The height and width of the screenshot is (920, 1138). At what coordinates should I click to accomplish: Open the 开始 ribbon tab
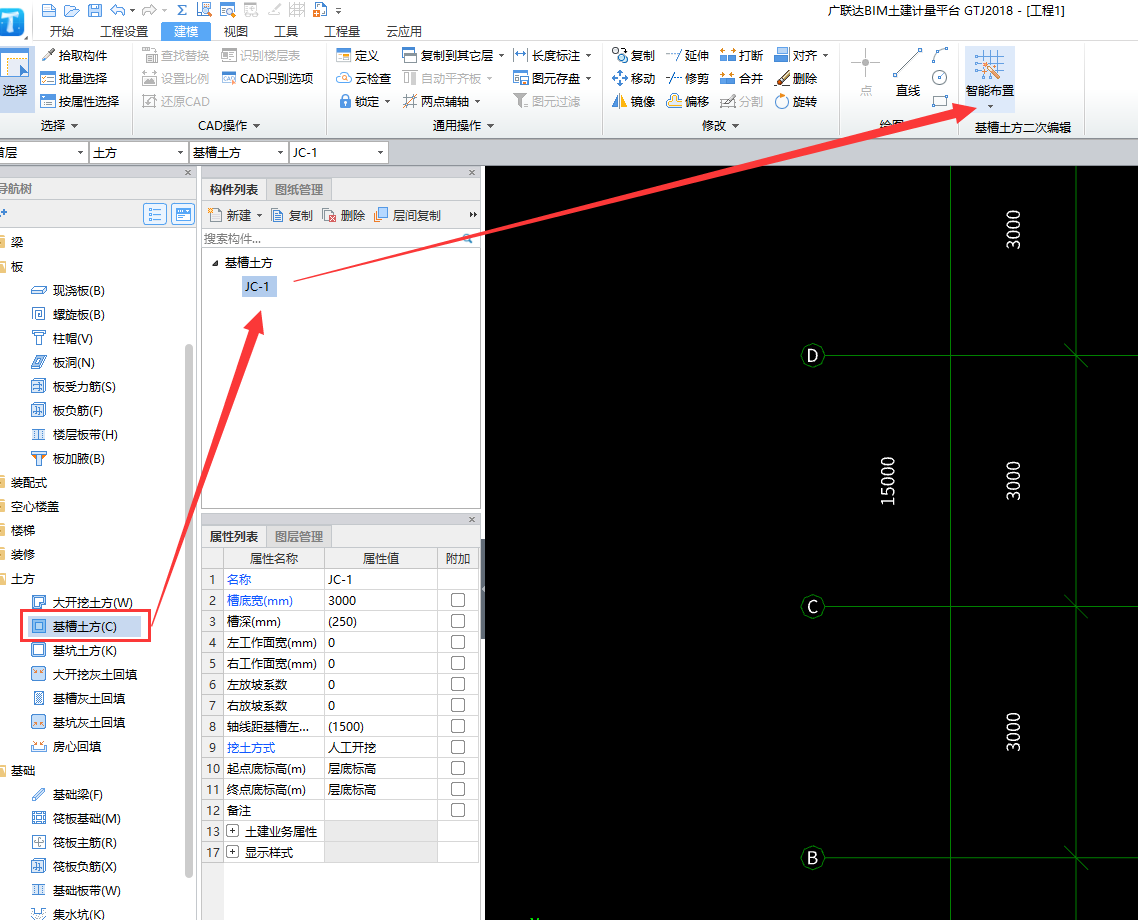click(x=62, y=31)
